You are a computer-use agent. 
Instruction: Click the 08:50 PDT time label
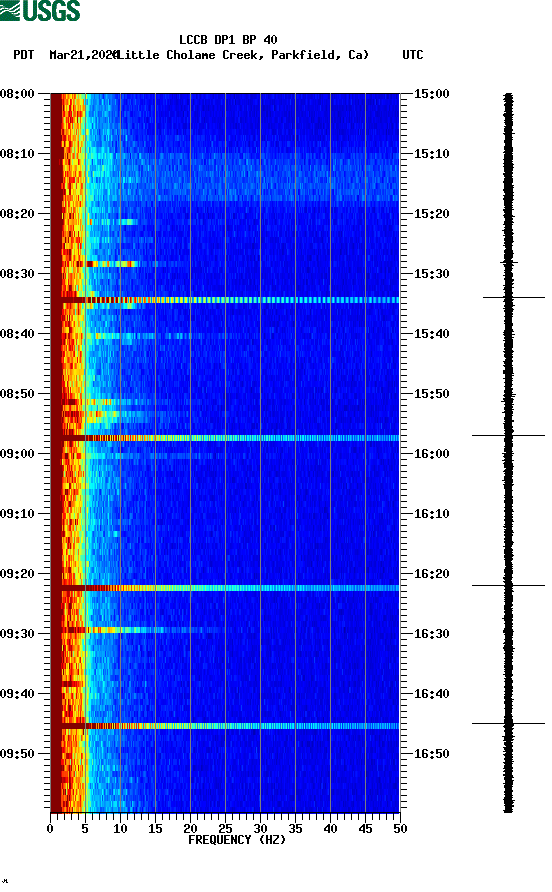click(x=18, y=394)
